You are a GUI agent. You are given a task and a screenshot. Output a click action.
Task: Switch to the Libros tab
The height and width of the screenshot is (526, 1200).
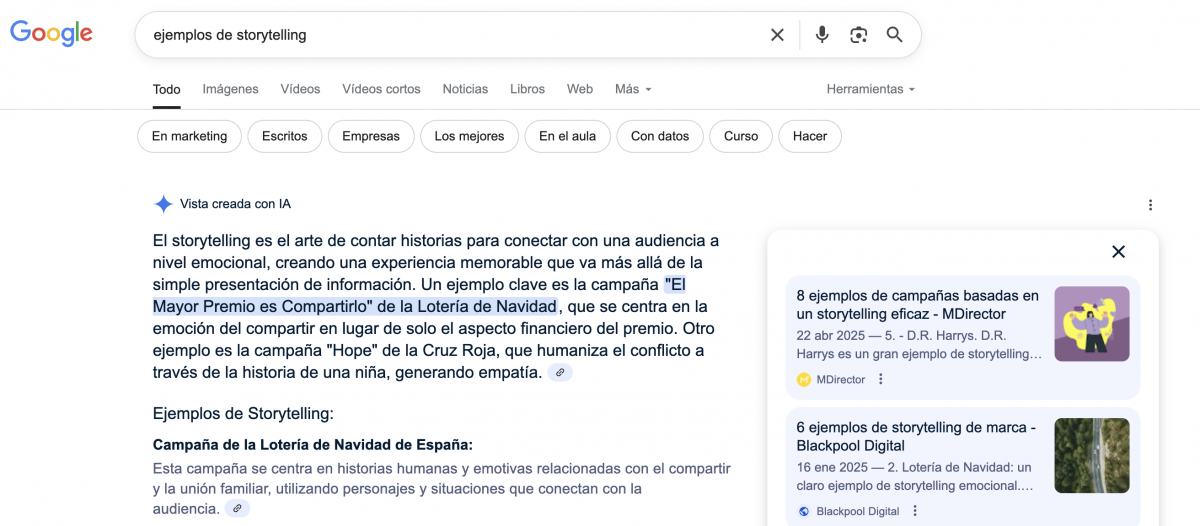point(527,89)
